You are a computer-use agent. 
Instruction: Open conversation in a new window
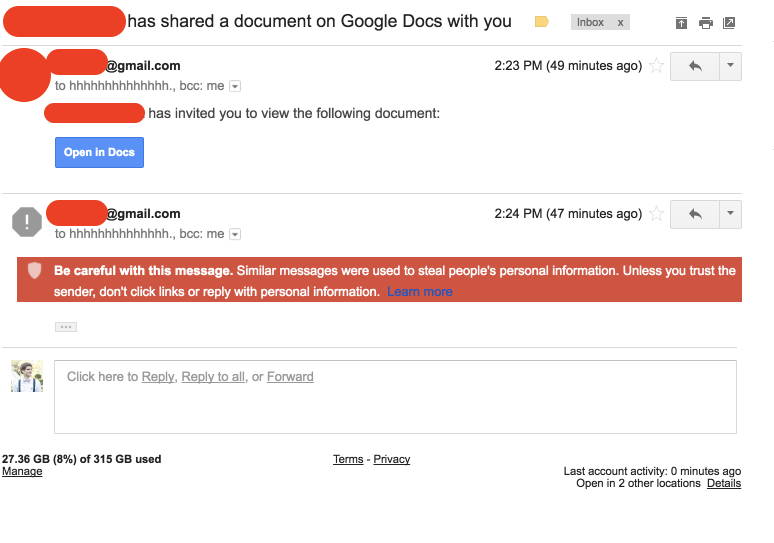729,23
